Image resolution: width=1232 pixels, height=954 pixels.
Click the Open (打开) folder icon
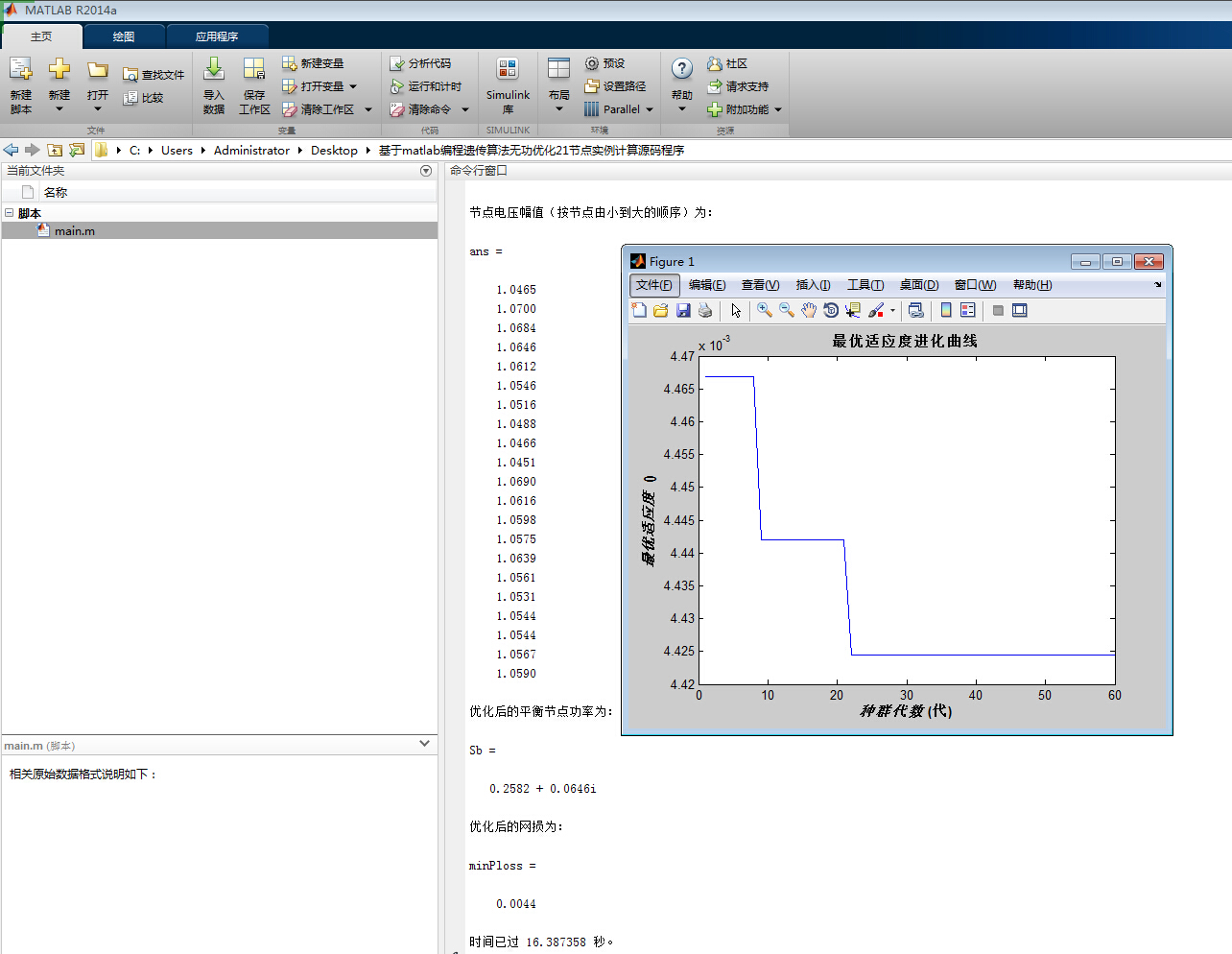click(x=98, y=69)
